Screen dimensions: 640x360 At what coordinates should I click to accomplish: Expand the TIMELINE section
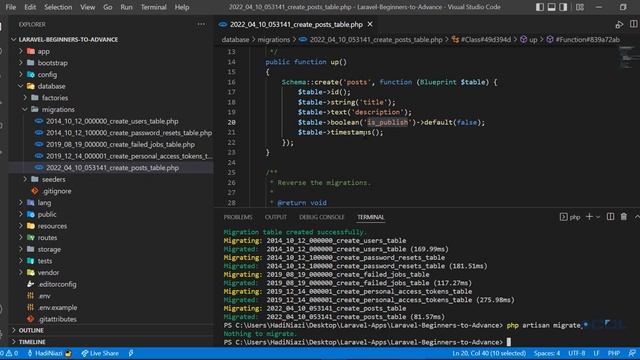[x=14, y=342]
